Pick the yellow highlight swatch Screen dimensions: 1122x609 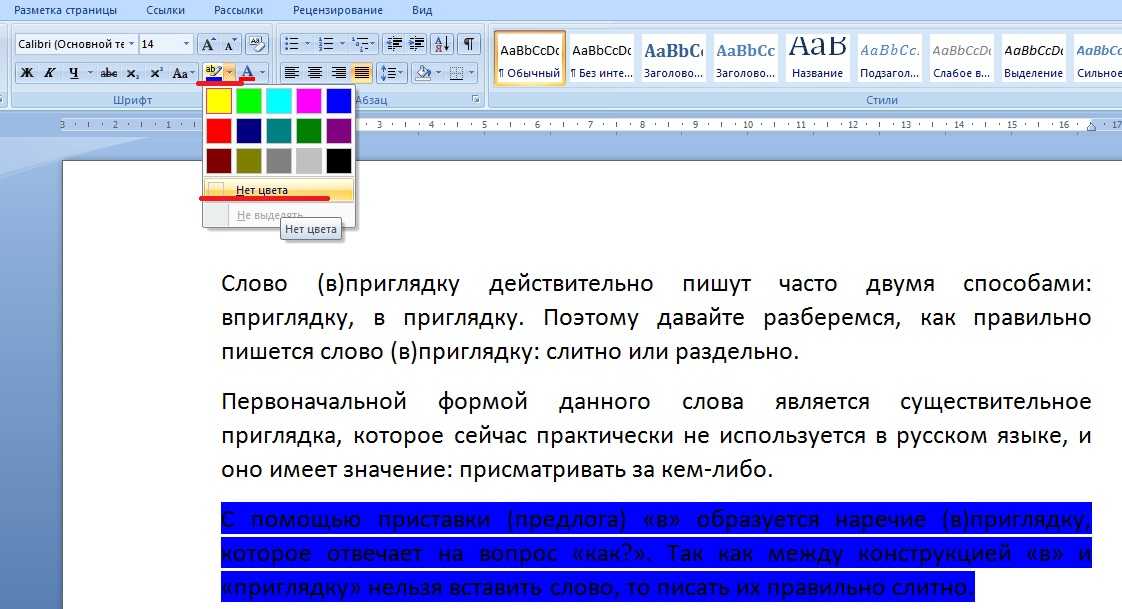click(x=219, y=101)
